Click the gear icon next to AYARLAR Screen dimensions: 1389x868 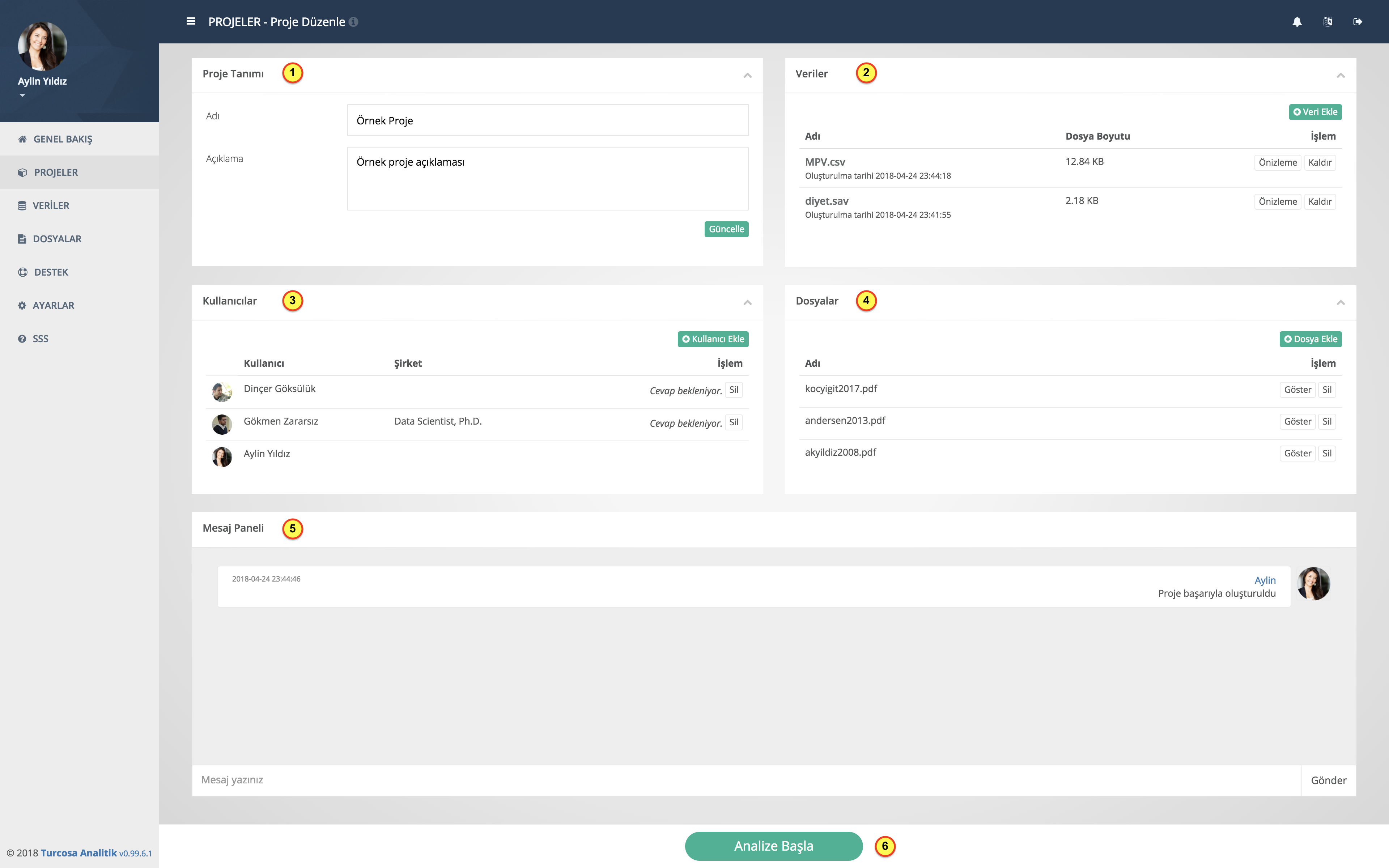22,305
